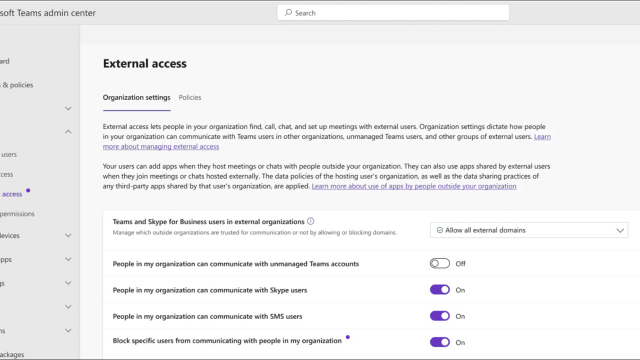Focus the Search input field
The image size is (640, 360).
[x=393, y=13]
